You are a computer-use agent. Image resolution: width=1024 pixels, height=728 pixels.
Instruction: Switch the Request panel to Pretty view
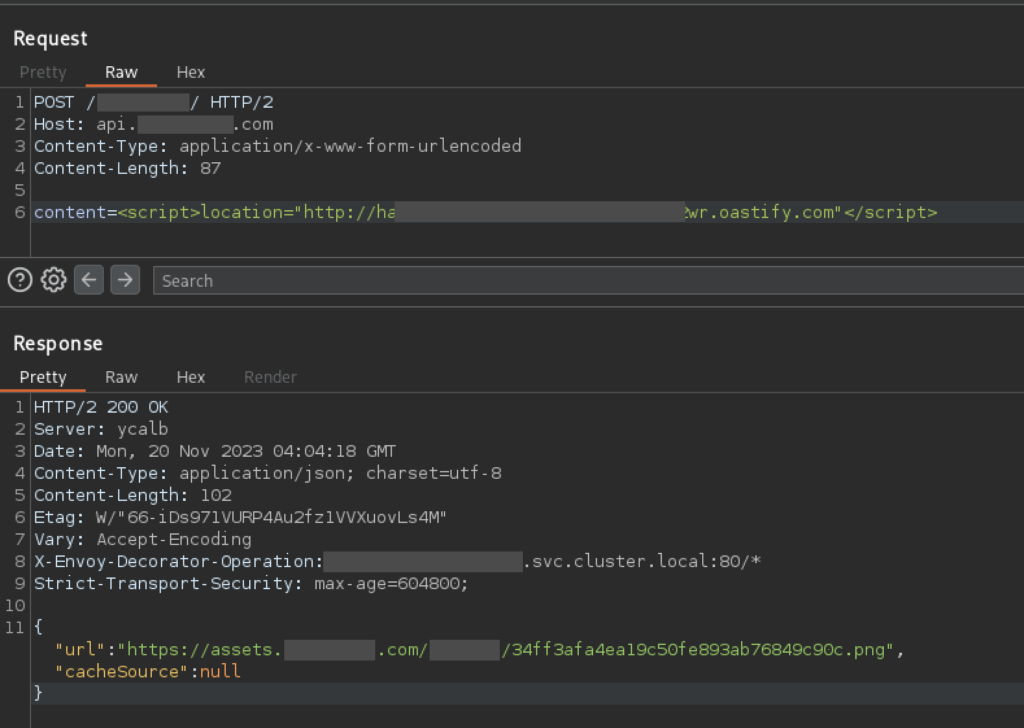click(x=43, y=72)
